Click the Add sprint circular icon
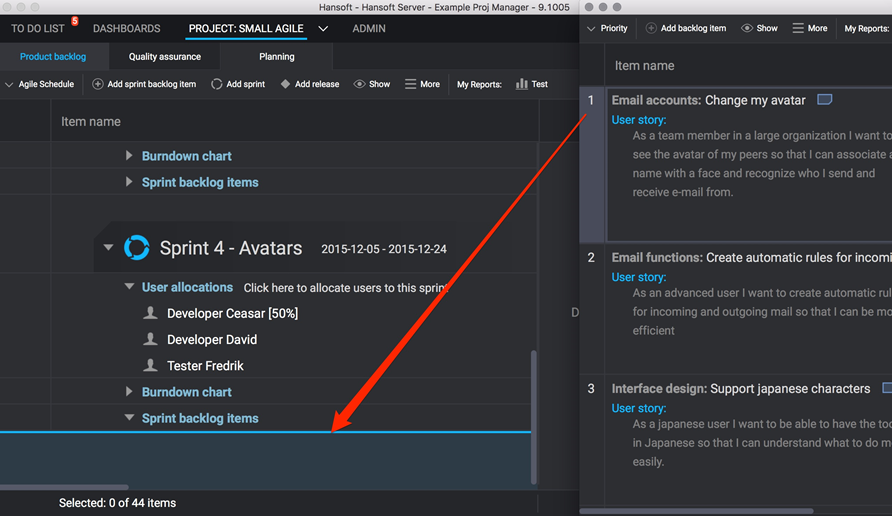Screen dimensions: 892x516 click(x=217, y=84)
